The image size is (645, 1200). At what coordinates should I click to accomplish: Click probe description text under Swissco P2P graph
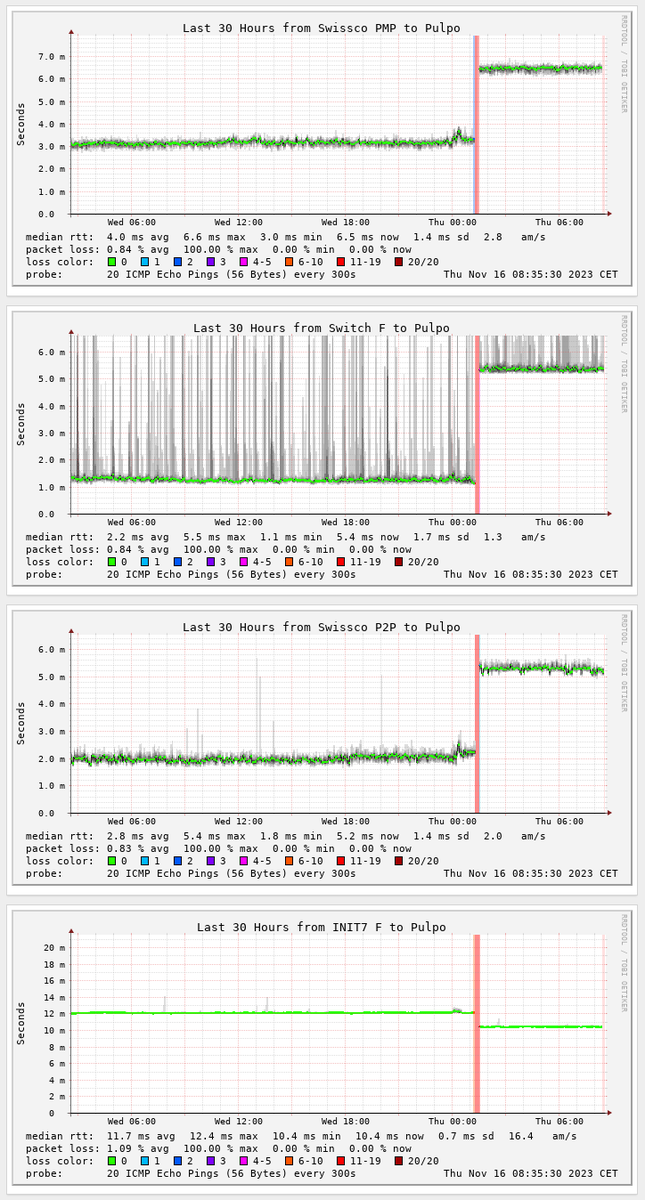pos(231,873)
